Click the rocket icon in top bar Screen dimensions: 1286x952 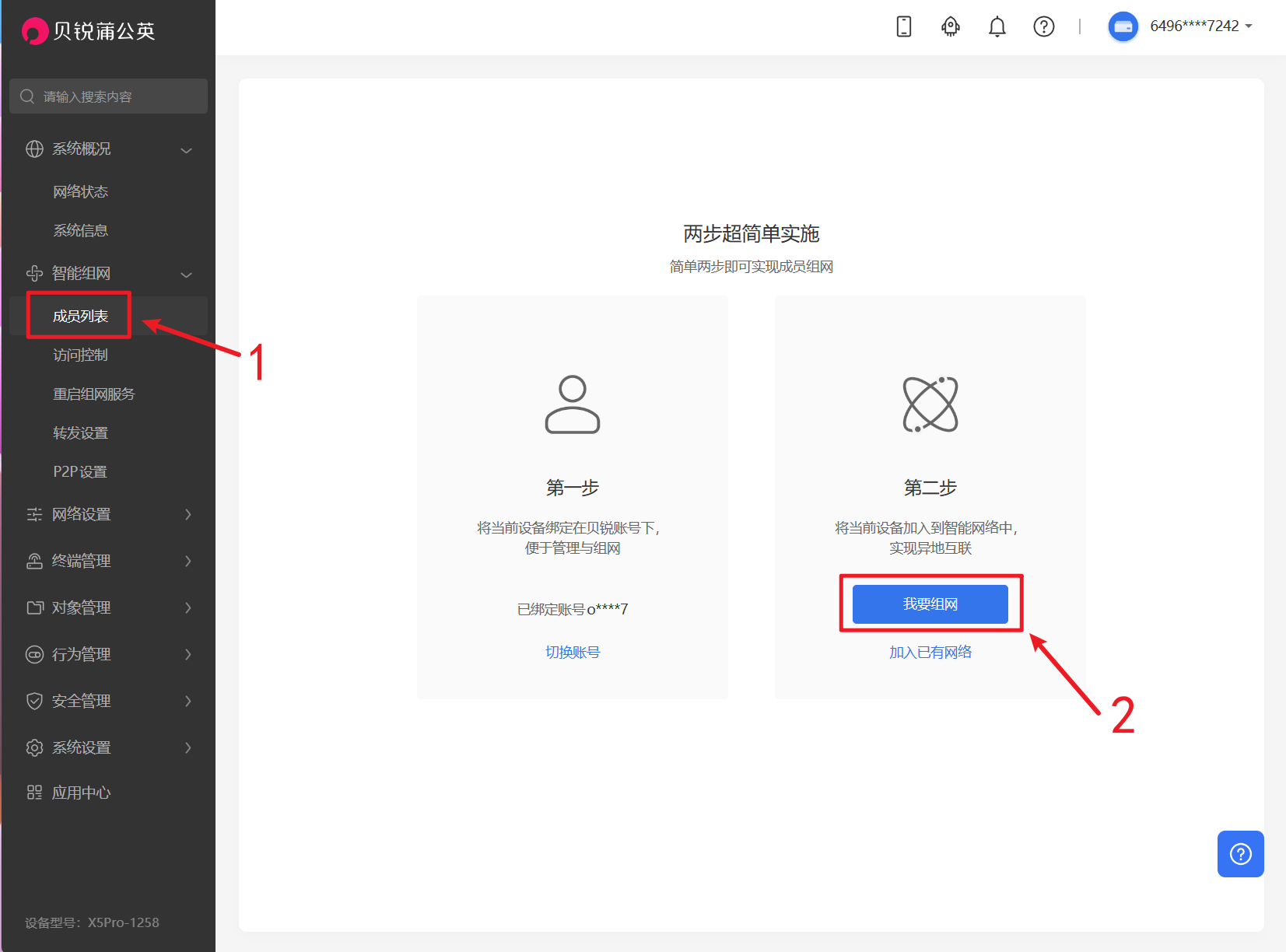[950, 26]
